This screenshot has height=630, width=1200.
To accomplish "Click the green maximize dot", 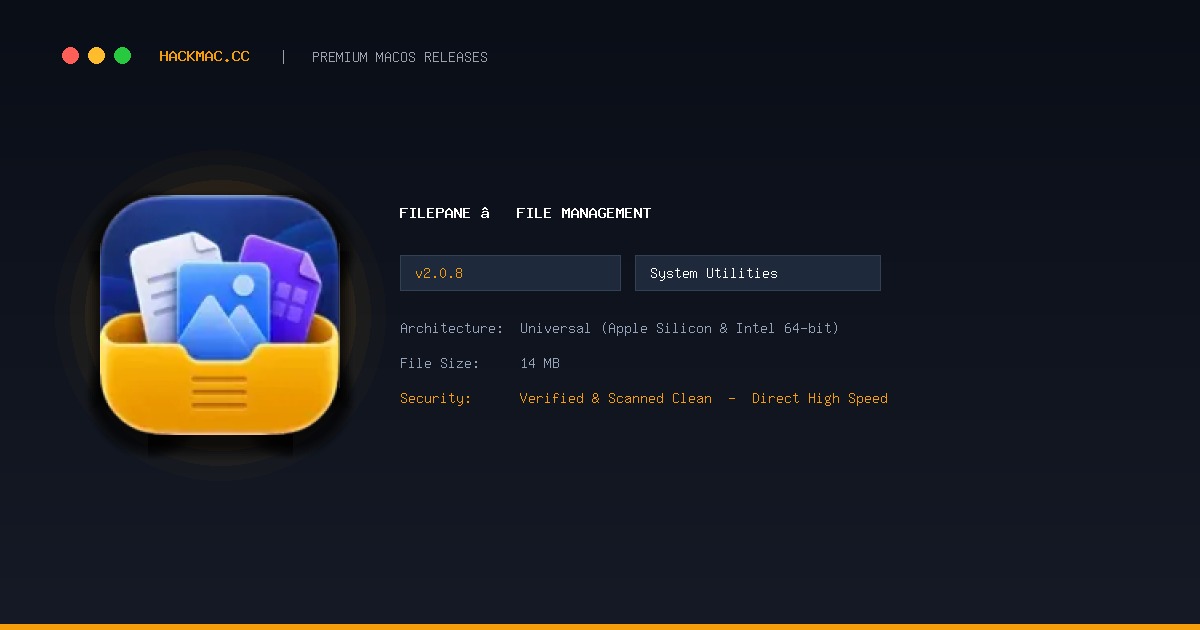I will pyautogui.click(x=122, y=56).
